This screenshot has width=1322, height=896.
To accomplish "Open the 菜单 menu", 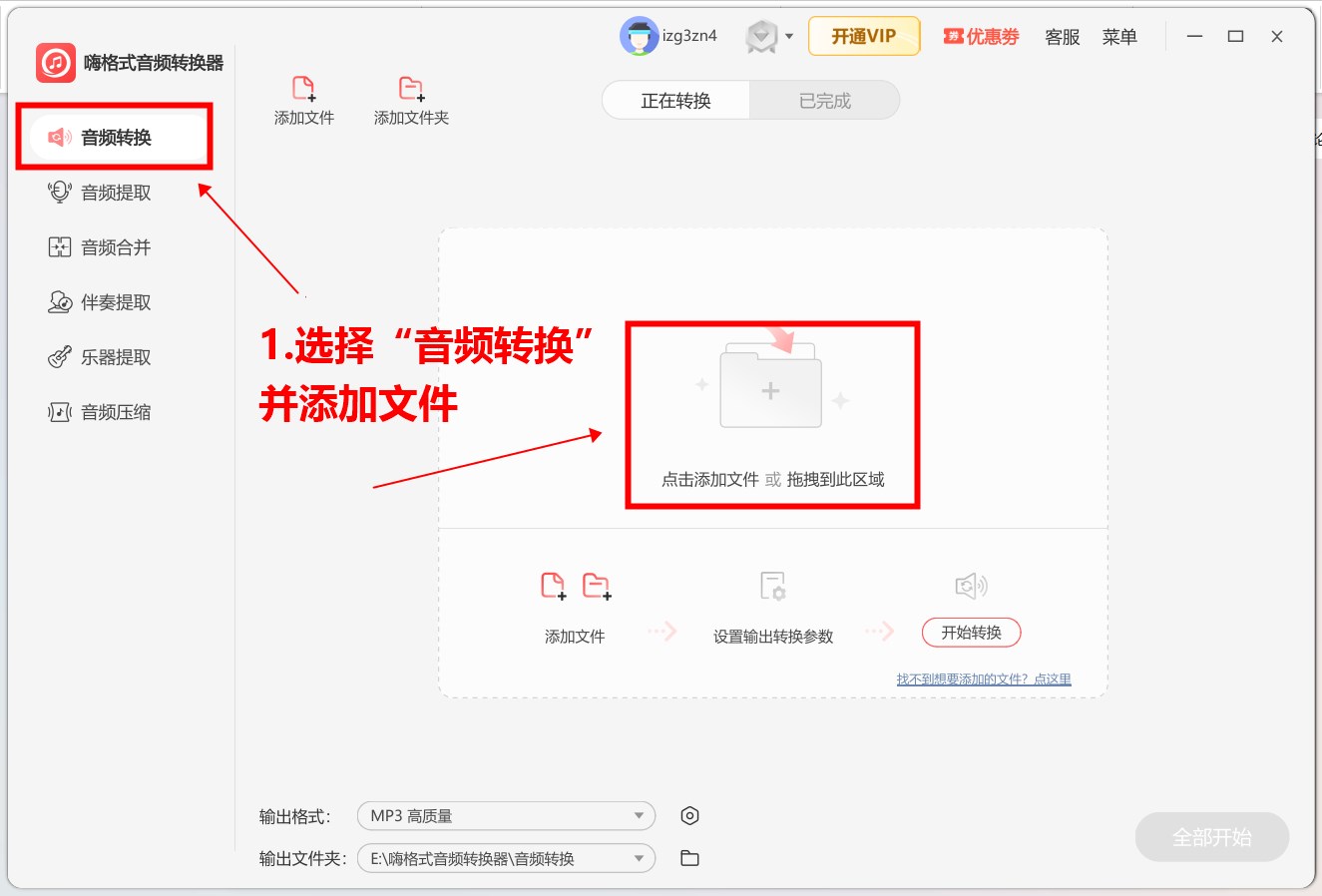I will (1119, 37).
